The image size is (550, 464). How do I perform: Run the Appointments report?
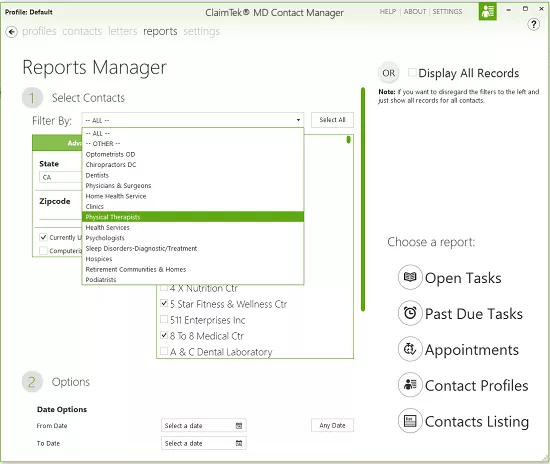(472, 350)
